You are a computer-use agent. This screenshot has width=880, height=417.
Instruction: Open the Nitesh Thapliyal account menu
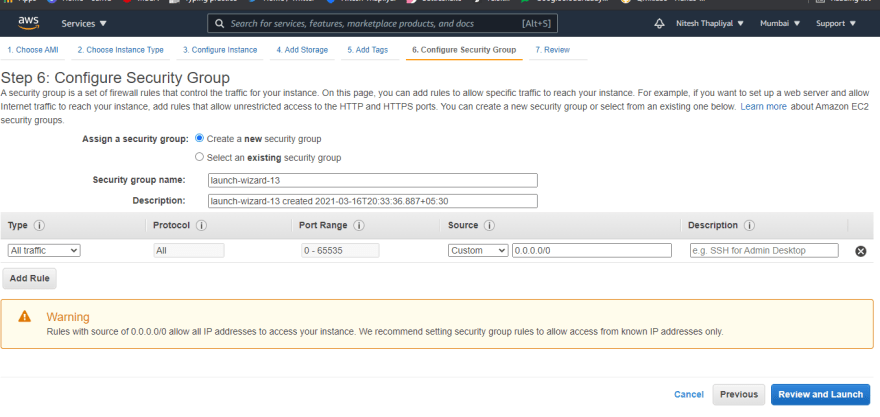[710, 24]
